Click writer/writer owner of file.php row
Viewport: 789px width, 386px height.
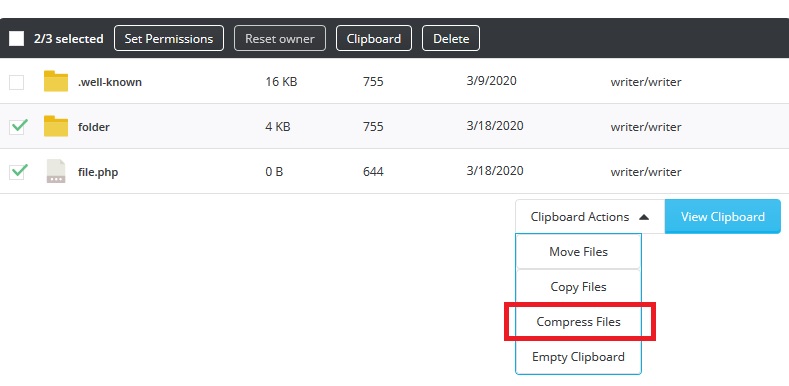646,172
